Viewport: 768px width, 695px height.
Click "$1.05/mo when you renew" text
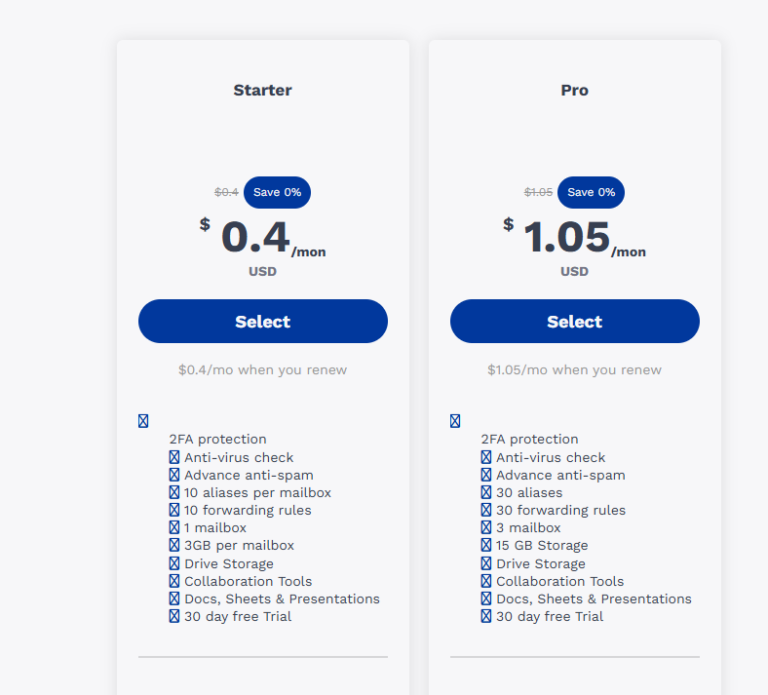(574, 370)
